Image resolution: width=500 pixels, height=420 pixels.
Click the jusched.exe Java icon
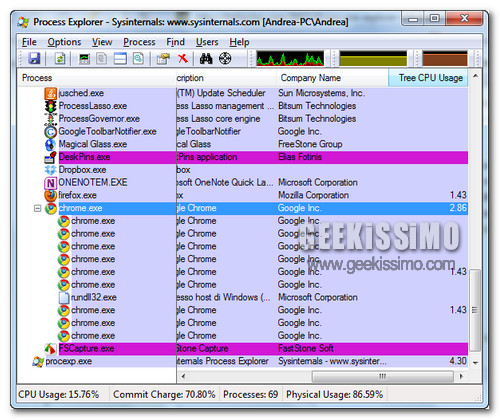coord(51,93)
